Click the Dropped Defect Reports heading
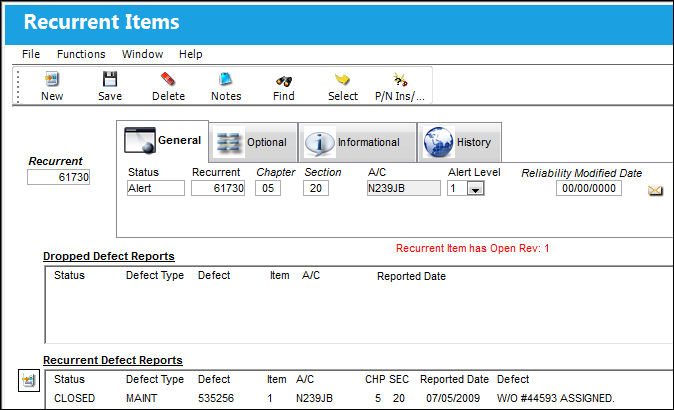The image size is (674, 410). (x=109, y=256)
